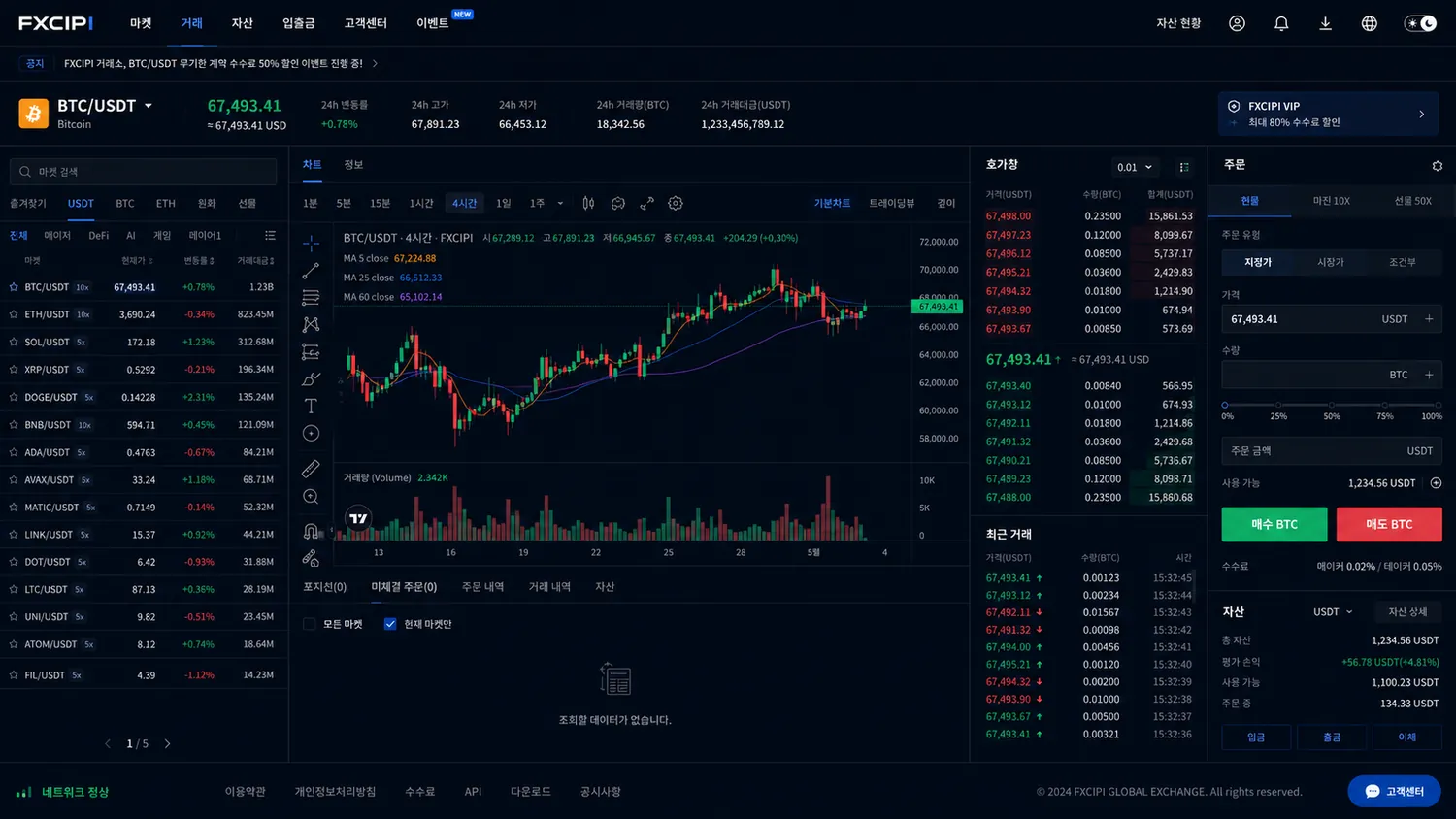Image resolution: width=1456 pixels, height=819 pixels.
Task: Select the 시장가 order type tab
Action: (x=1330, y=262)
